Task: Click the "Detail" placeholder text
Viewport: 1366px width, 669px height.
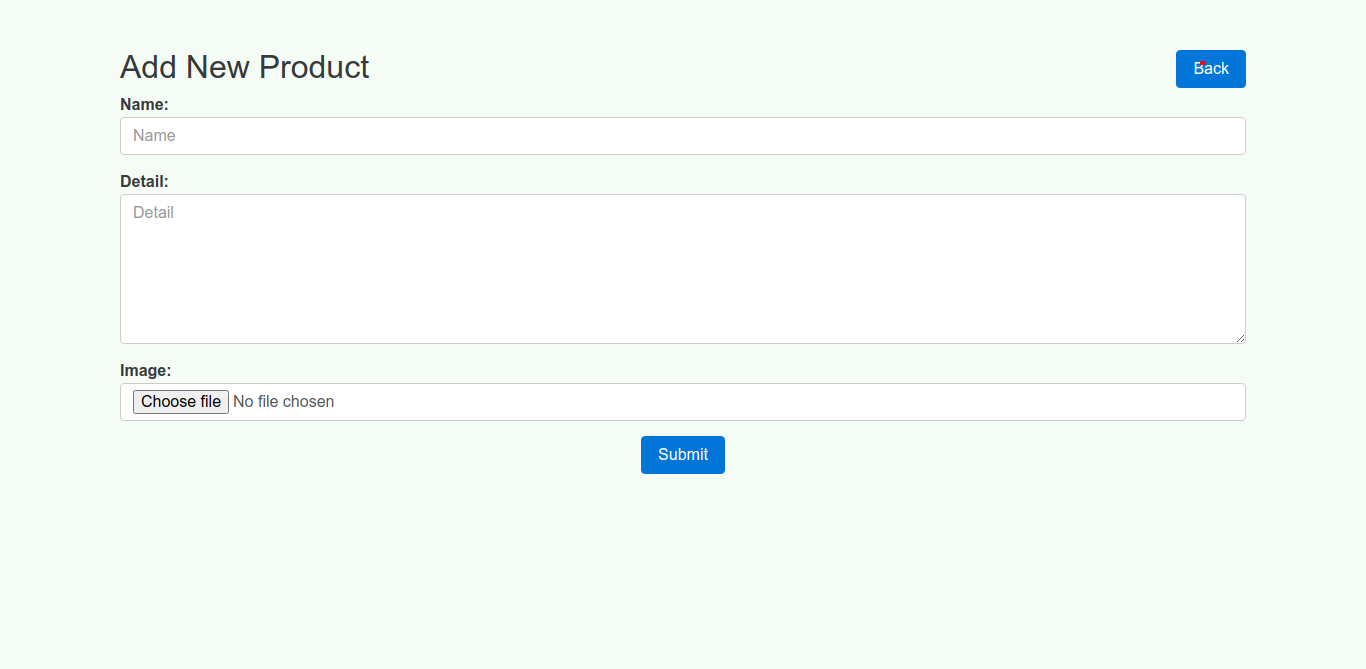Action: [x=153, y=213]
